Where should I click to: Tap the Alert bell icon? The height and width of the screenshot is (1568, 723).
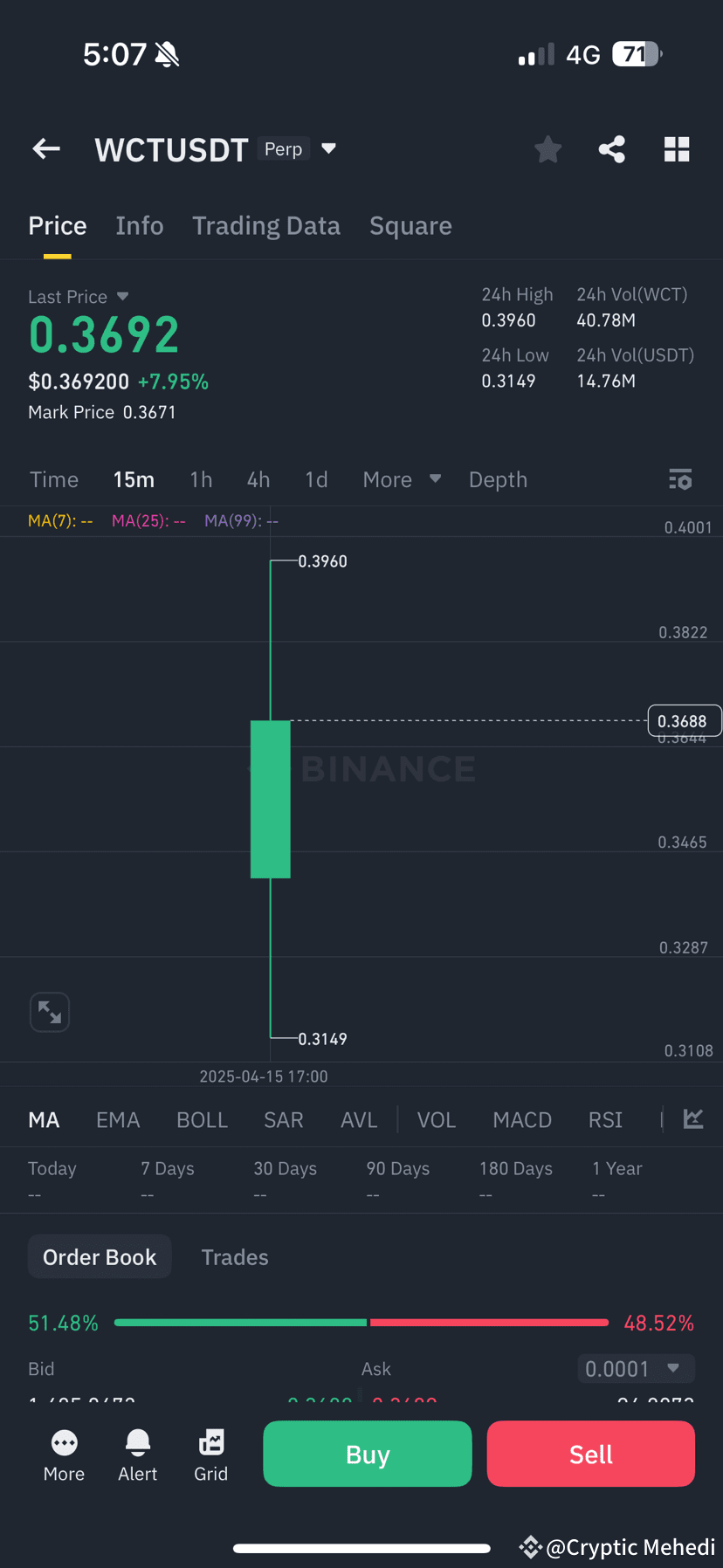[x=138, y=1455]
